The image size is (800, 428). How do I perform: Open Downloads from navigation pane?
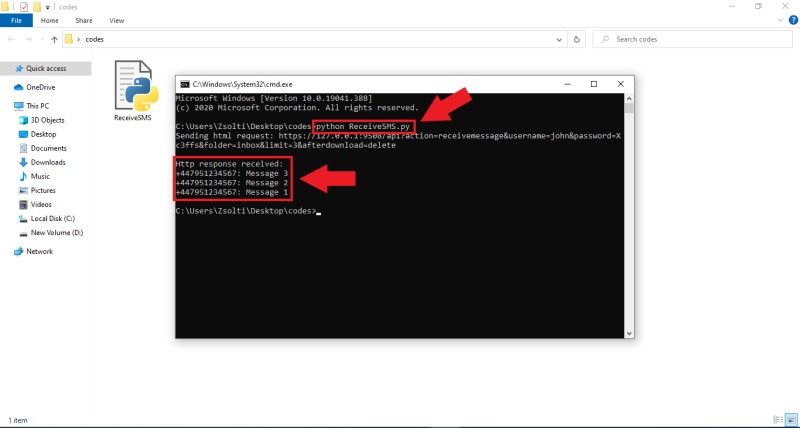48,162
